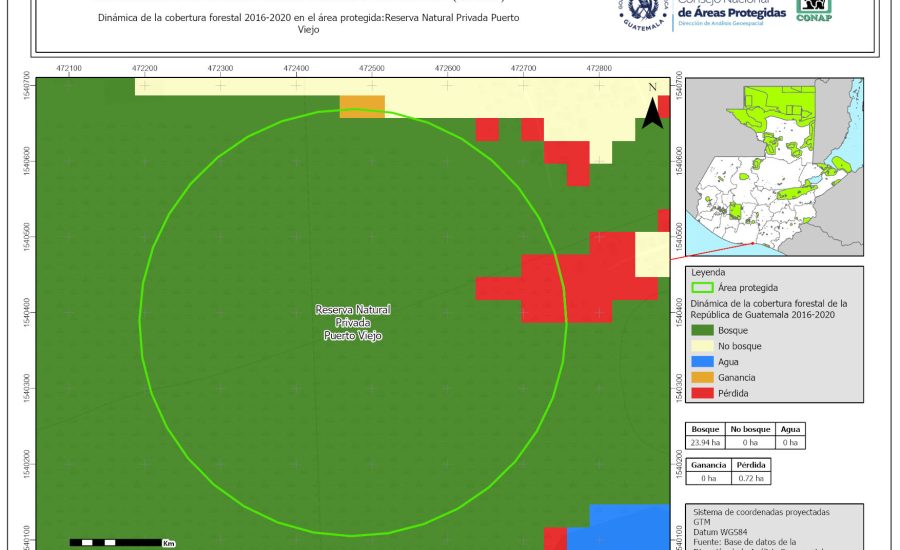Click the orange Ganancia patch on the map

362,106
